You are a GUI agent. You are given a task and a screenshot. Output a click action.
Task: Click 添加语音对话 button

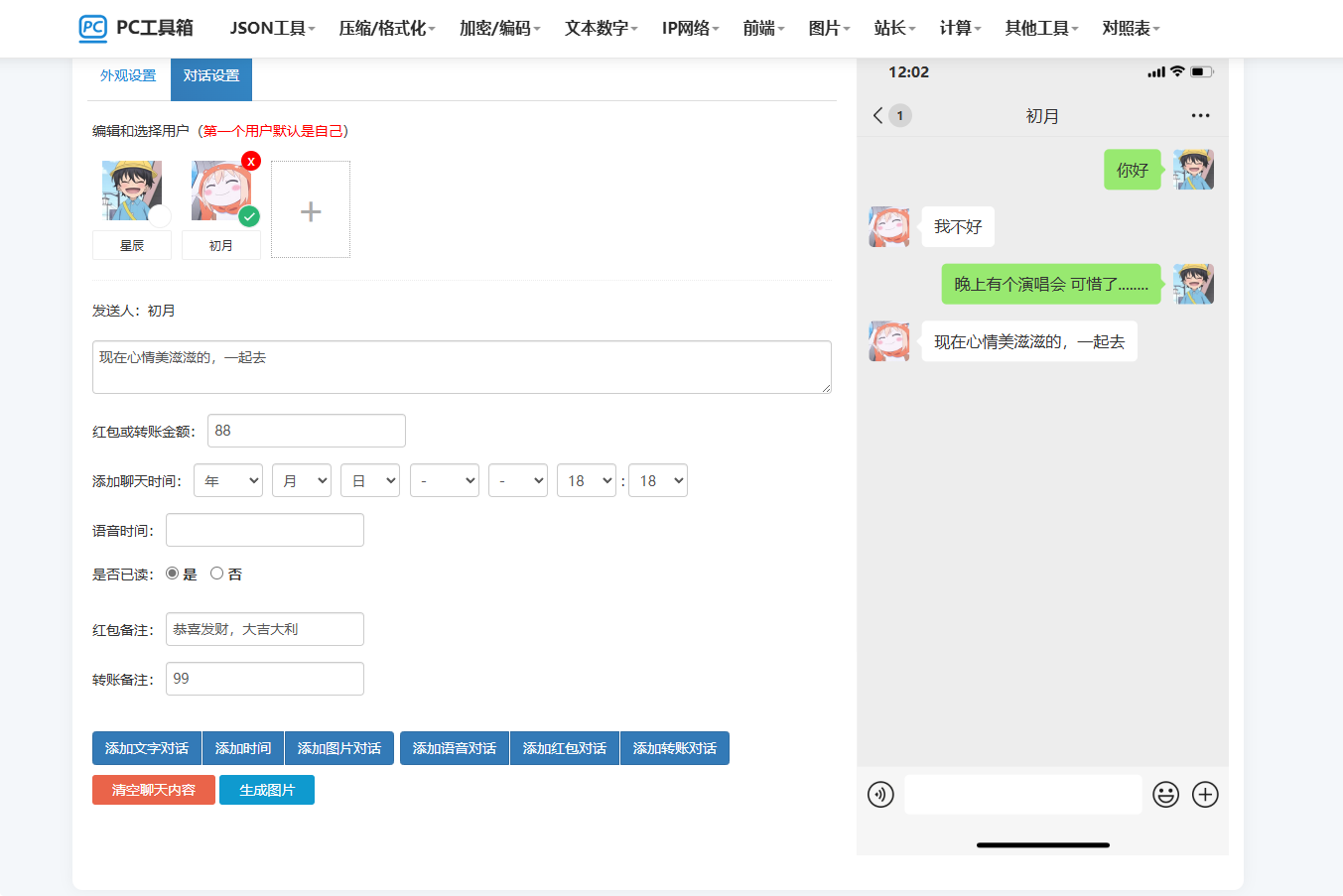[x=455, y=748]
